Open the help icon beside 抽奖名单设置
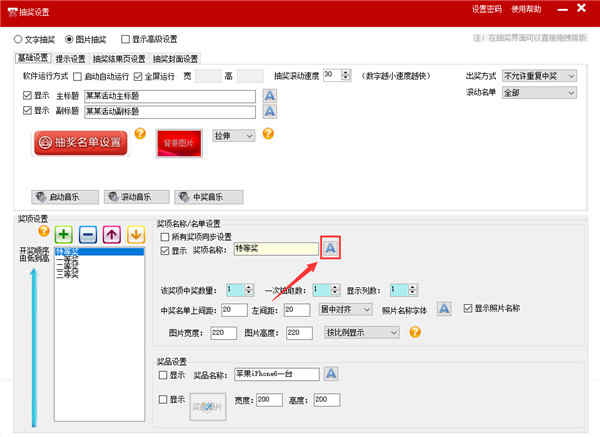 tap(140, 133)
